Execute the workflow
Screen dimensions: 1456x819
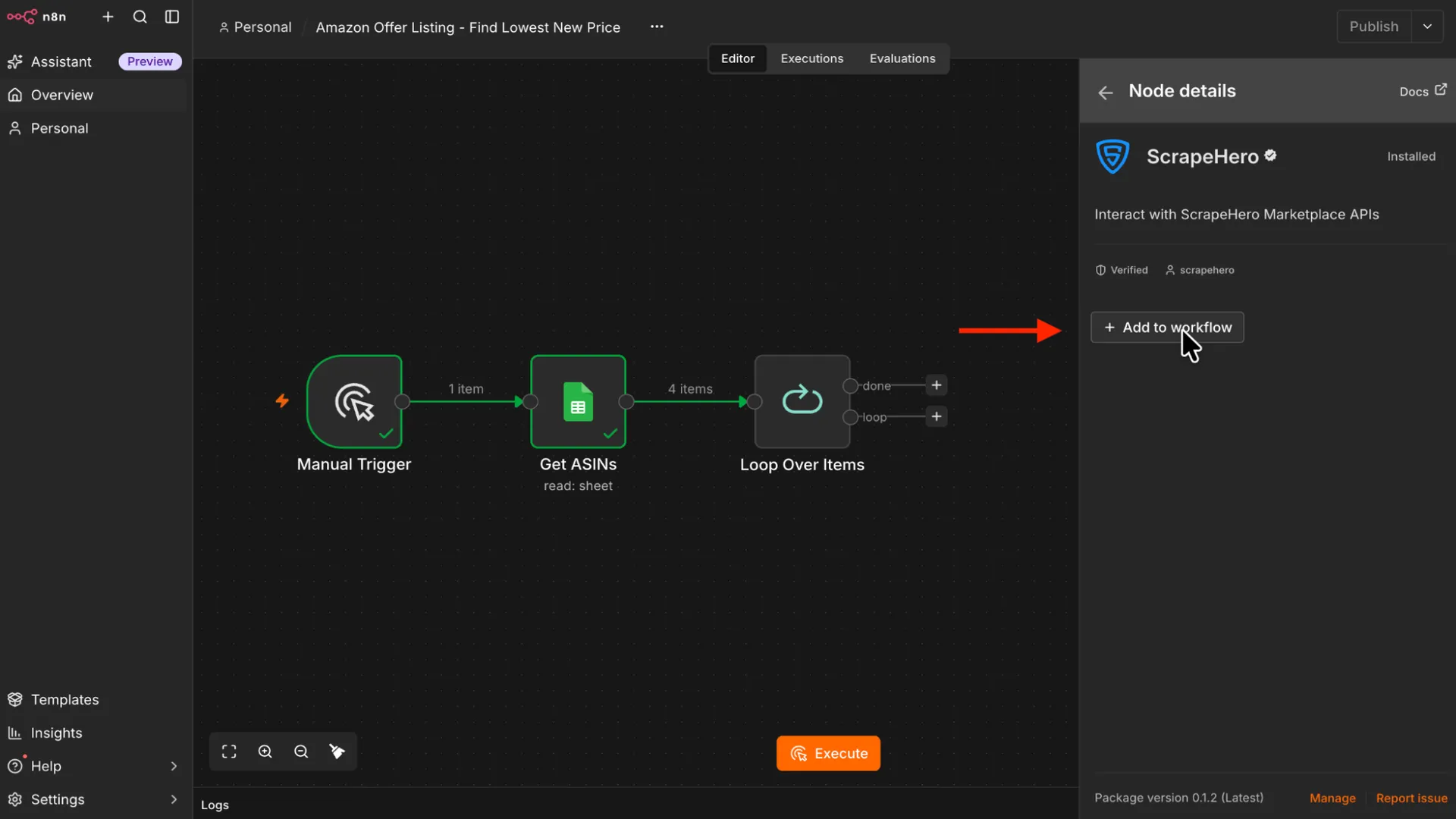[828, 754]
